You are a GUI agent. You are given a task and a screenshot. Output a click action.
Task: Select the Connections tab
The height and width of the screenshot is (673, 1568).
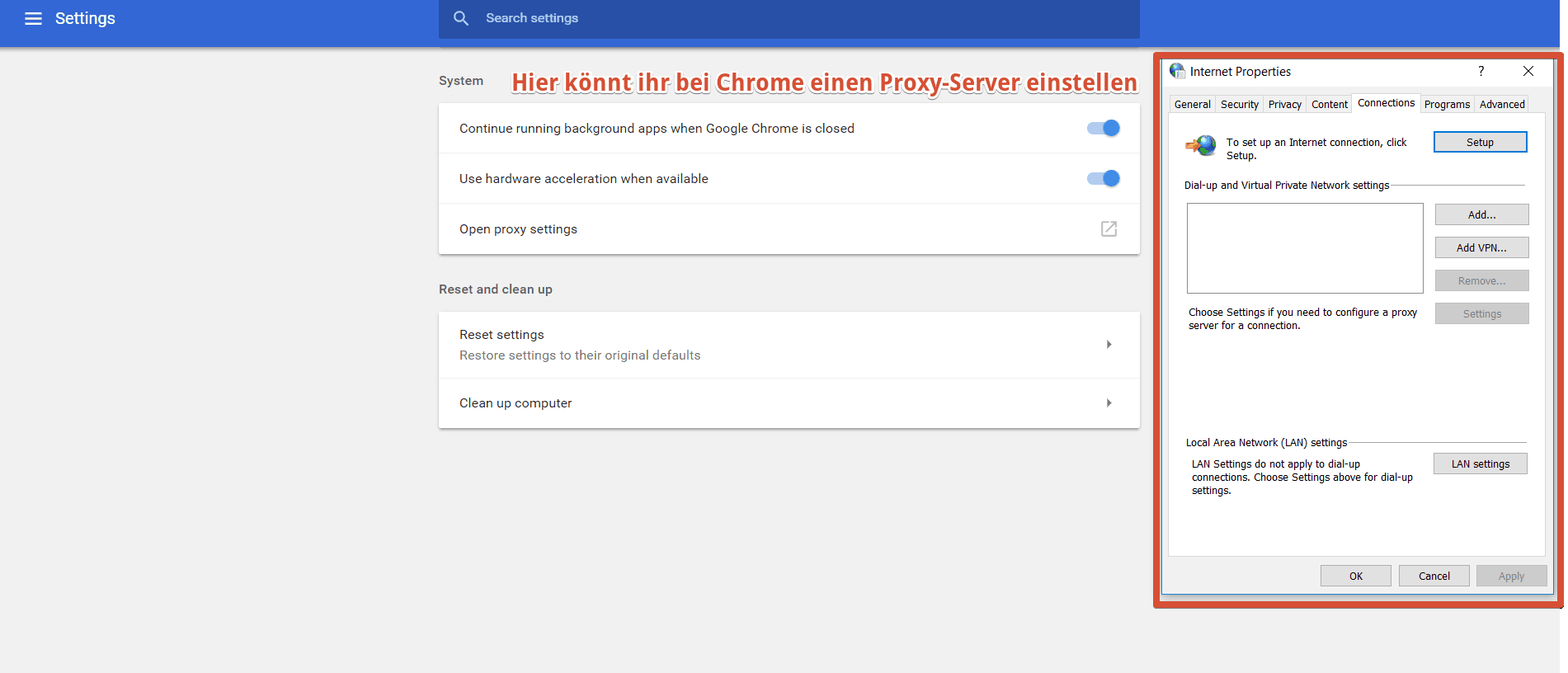[1386, 103]
